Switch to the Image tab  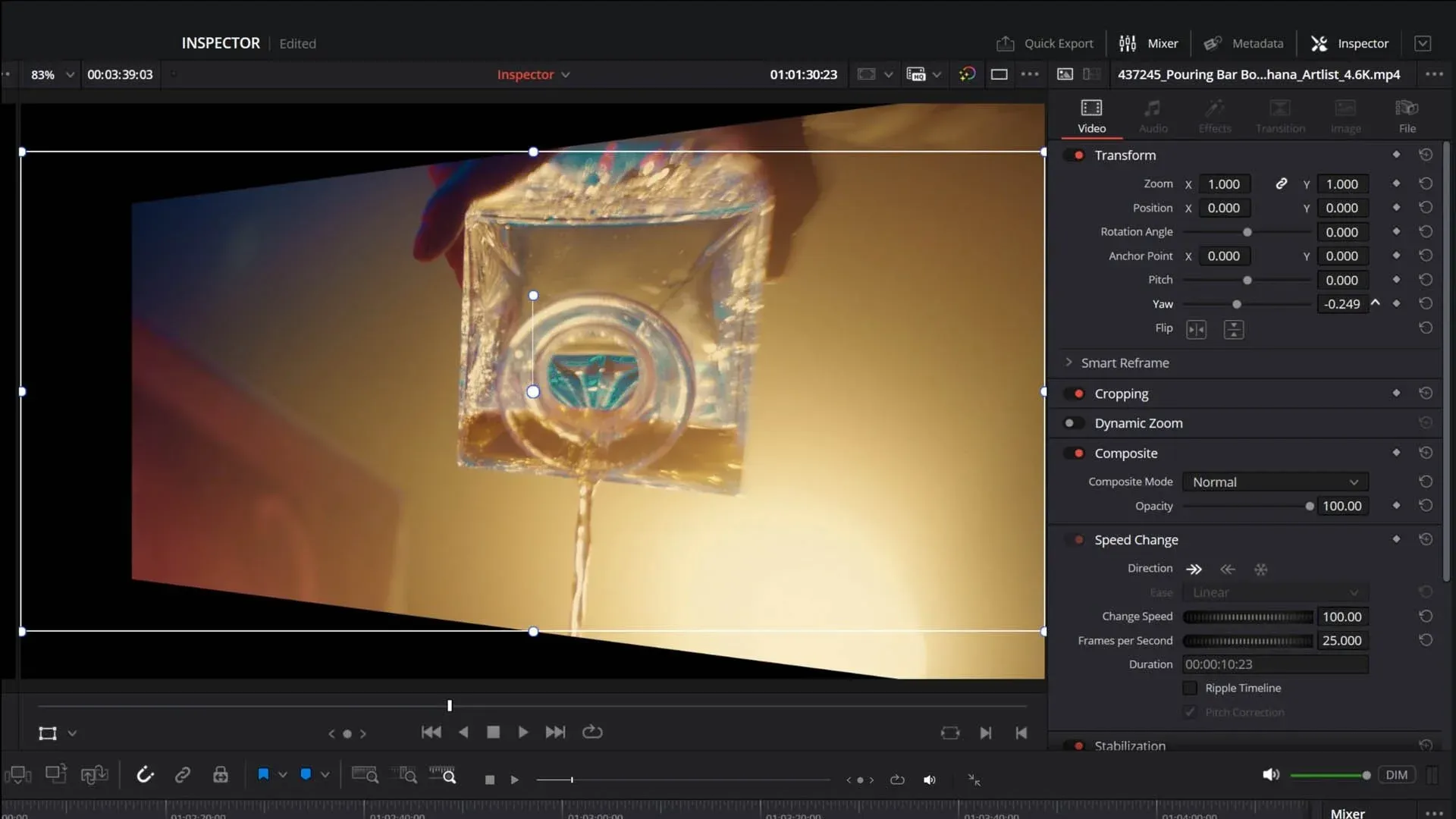[x=1345, y=116]
